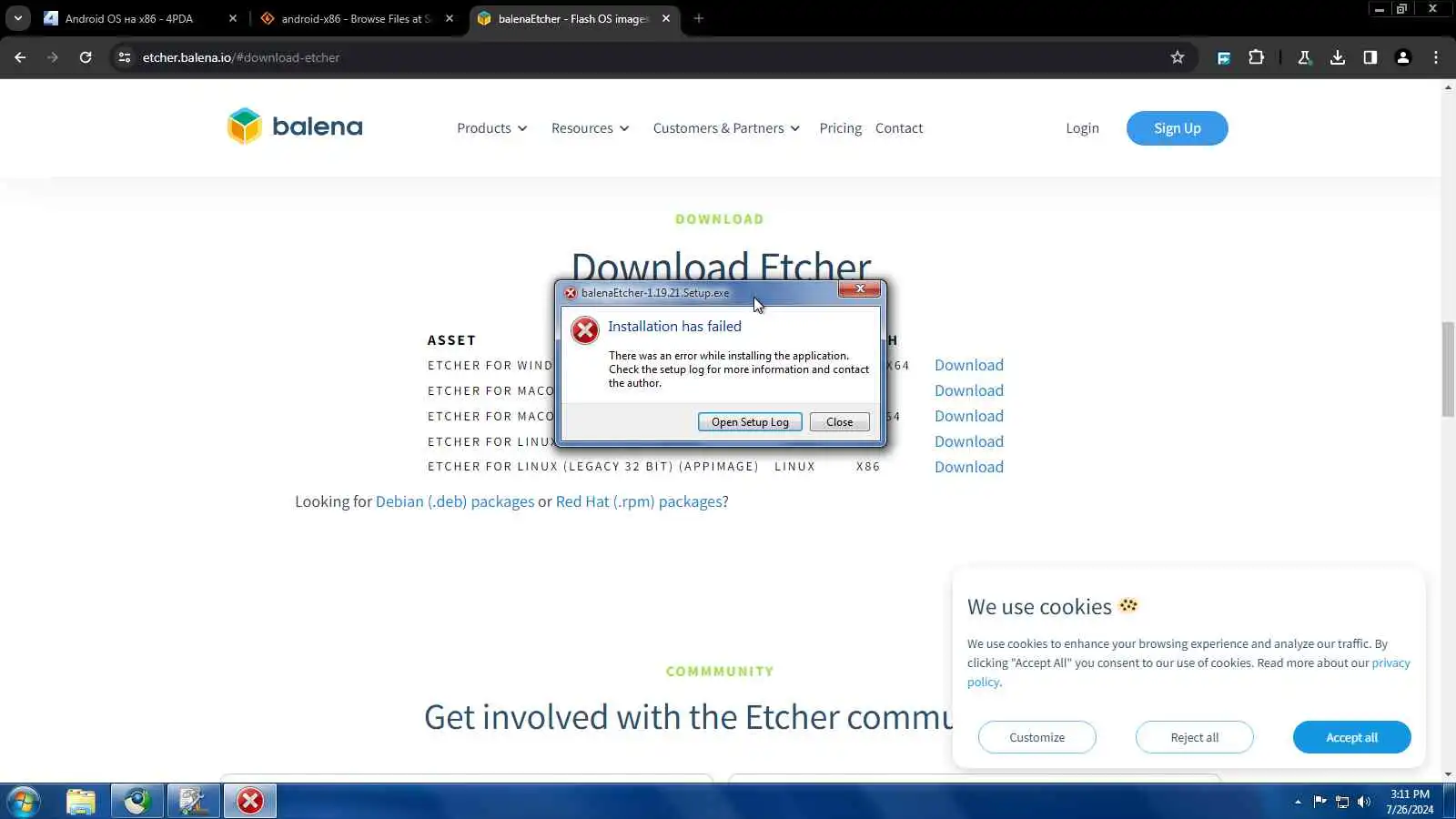Click the red error icon in the dialog

(x=585, y=330)
